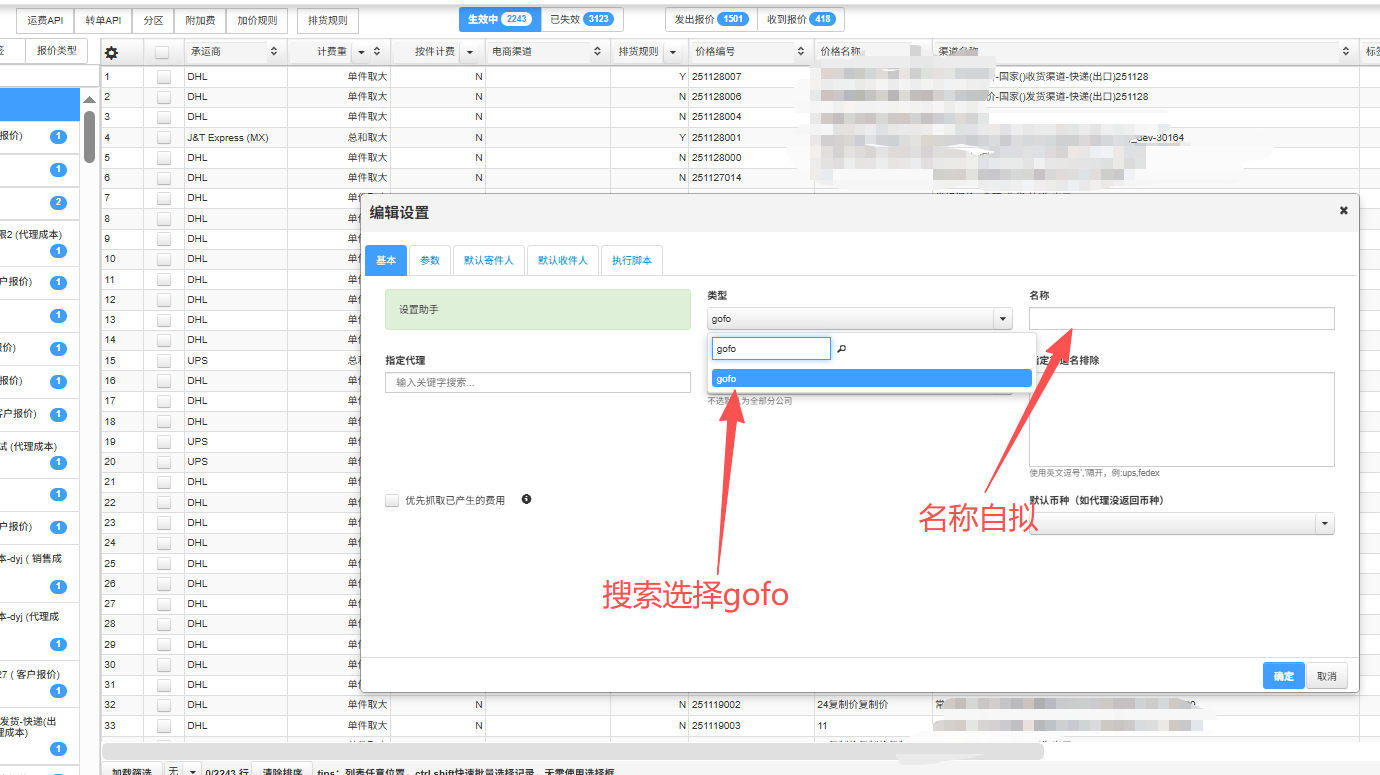Click the 总和取大 cell in row 4
The width and height of the screenshot is (1380, 775).
pos(367,138)
